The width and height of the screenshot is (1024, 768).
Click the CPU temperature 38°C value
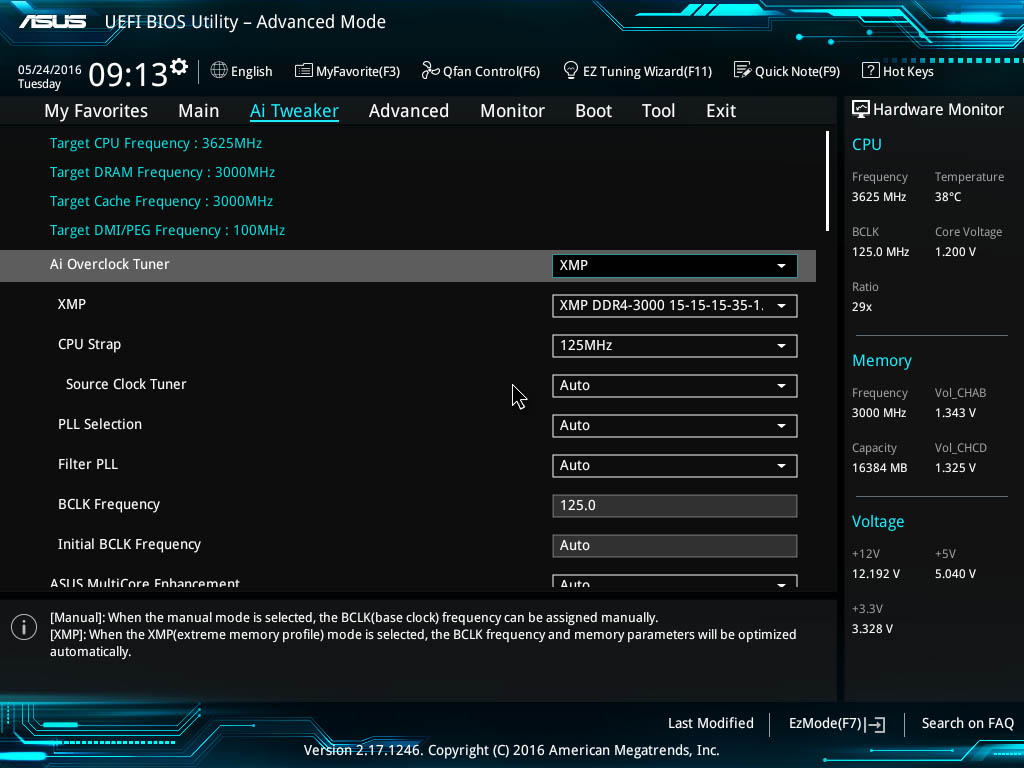[948, 197]
